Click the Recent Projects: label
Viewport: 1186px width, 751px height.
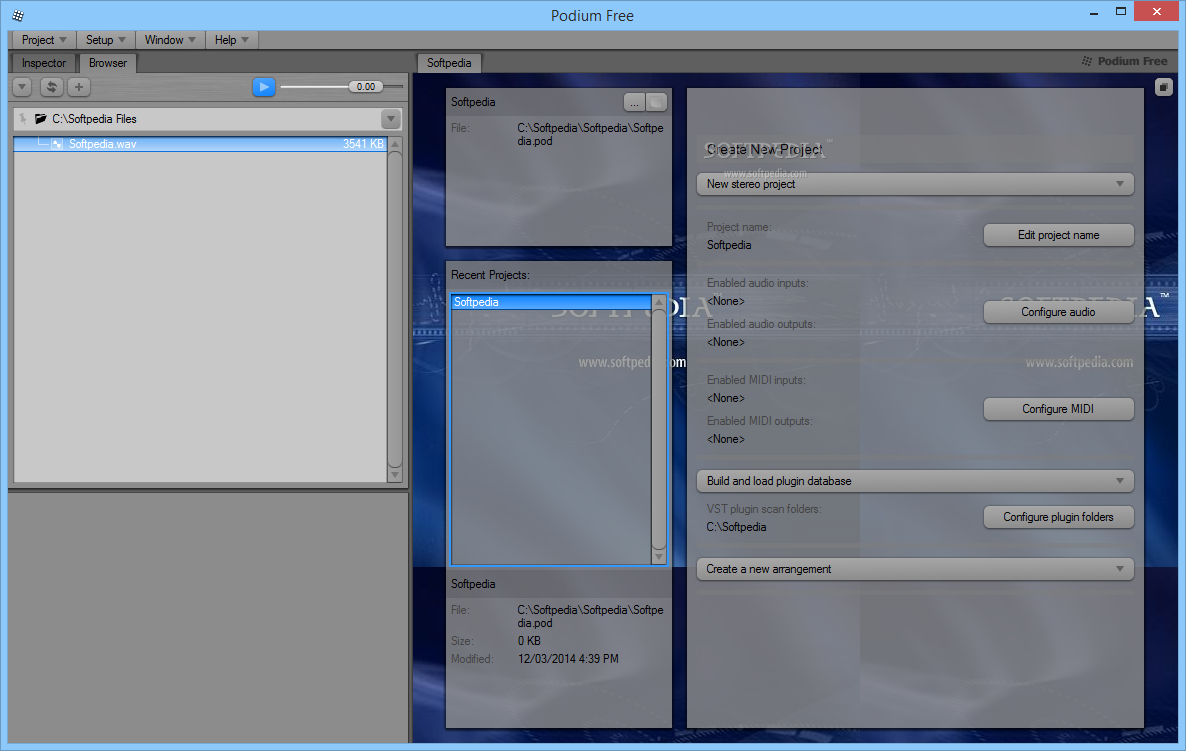point(490,275)
